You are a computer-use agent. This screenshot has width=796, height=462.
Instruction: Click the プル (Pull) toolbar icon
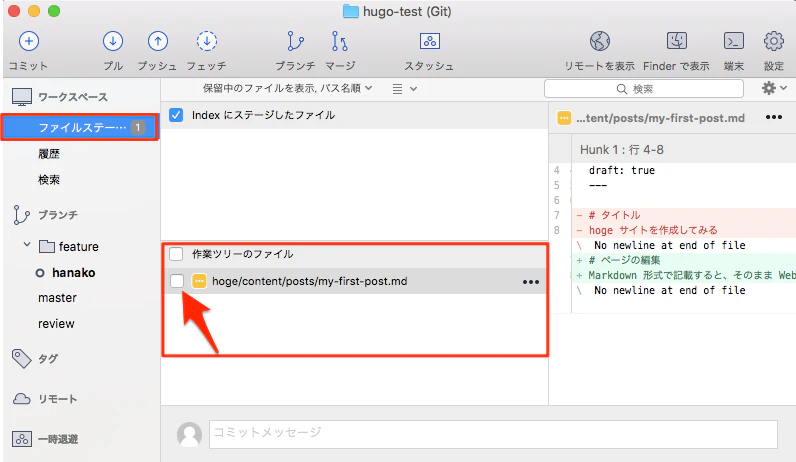pyautogui.click(x=113, y=41)
